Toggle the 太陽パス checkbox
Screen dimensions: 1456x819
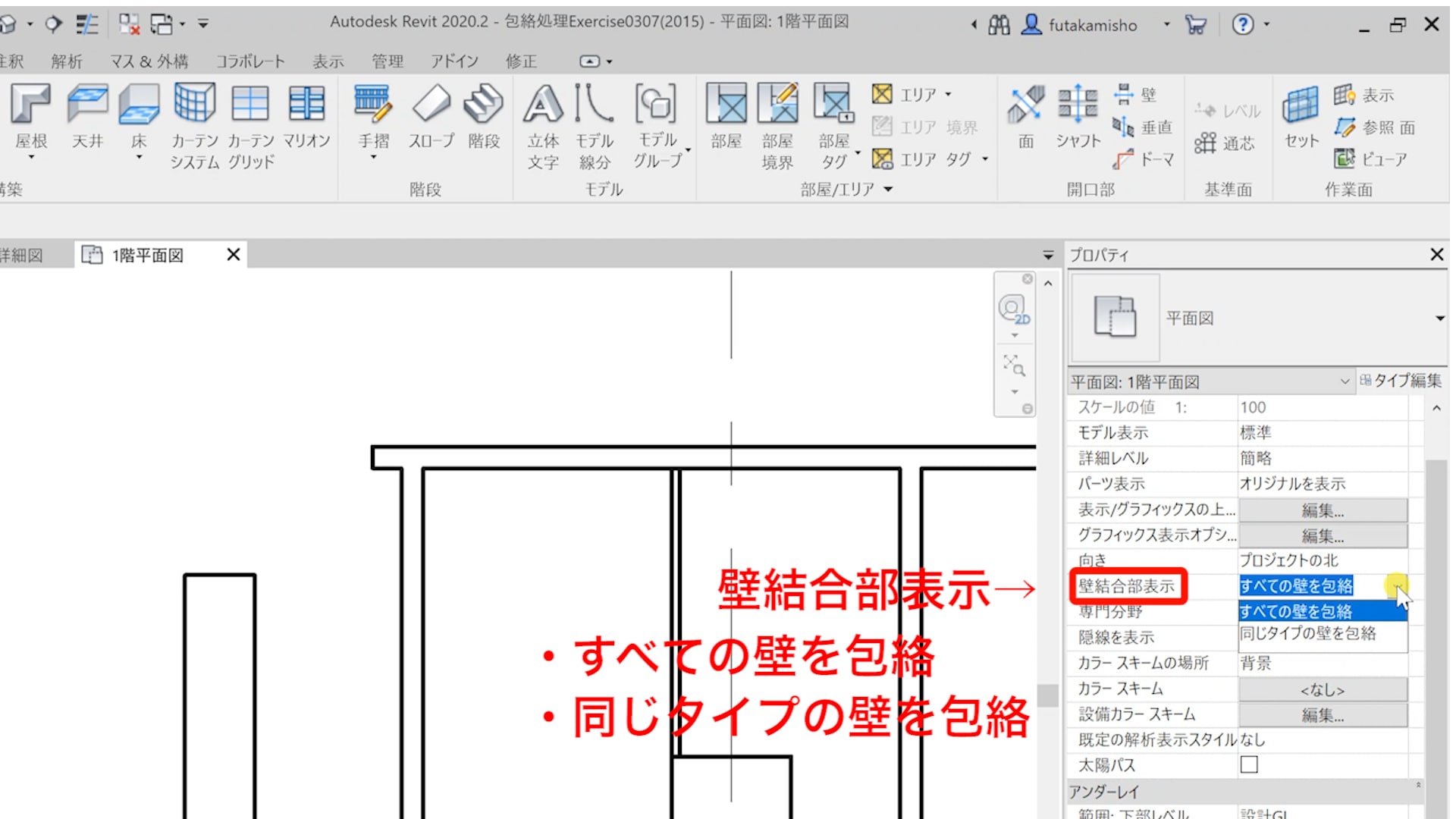tap(1249, 764)
